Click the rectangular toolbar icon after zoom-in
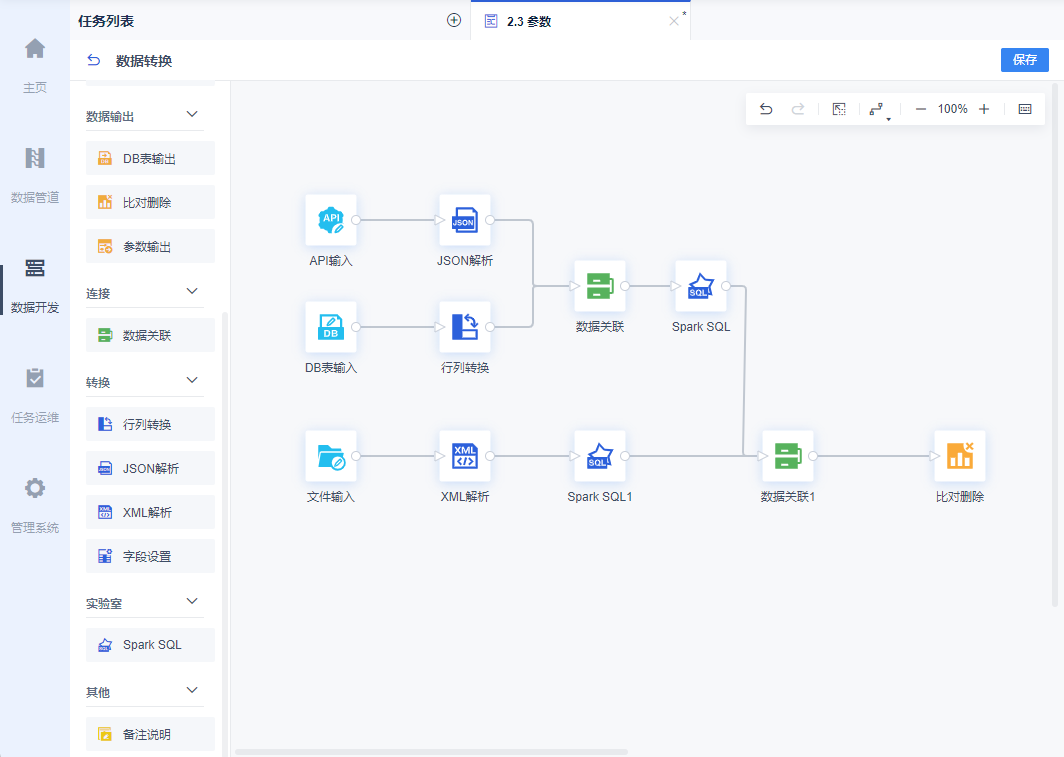Screen dimensions: 1064x757 pos(1025,109)
